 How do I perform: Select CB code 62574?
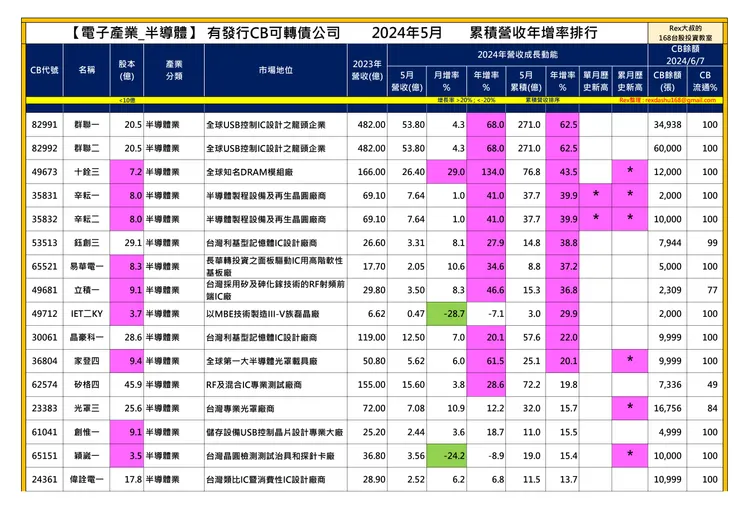(44, 384)
